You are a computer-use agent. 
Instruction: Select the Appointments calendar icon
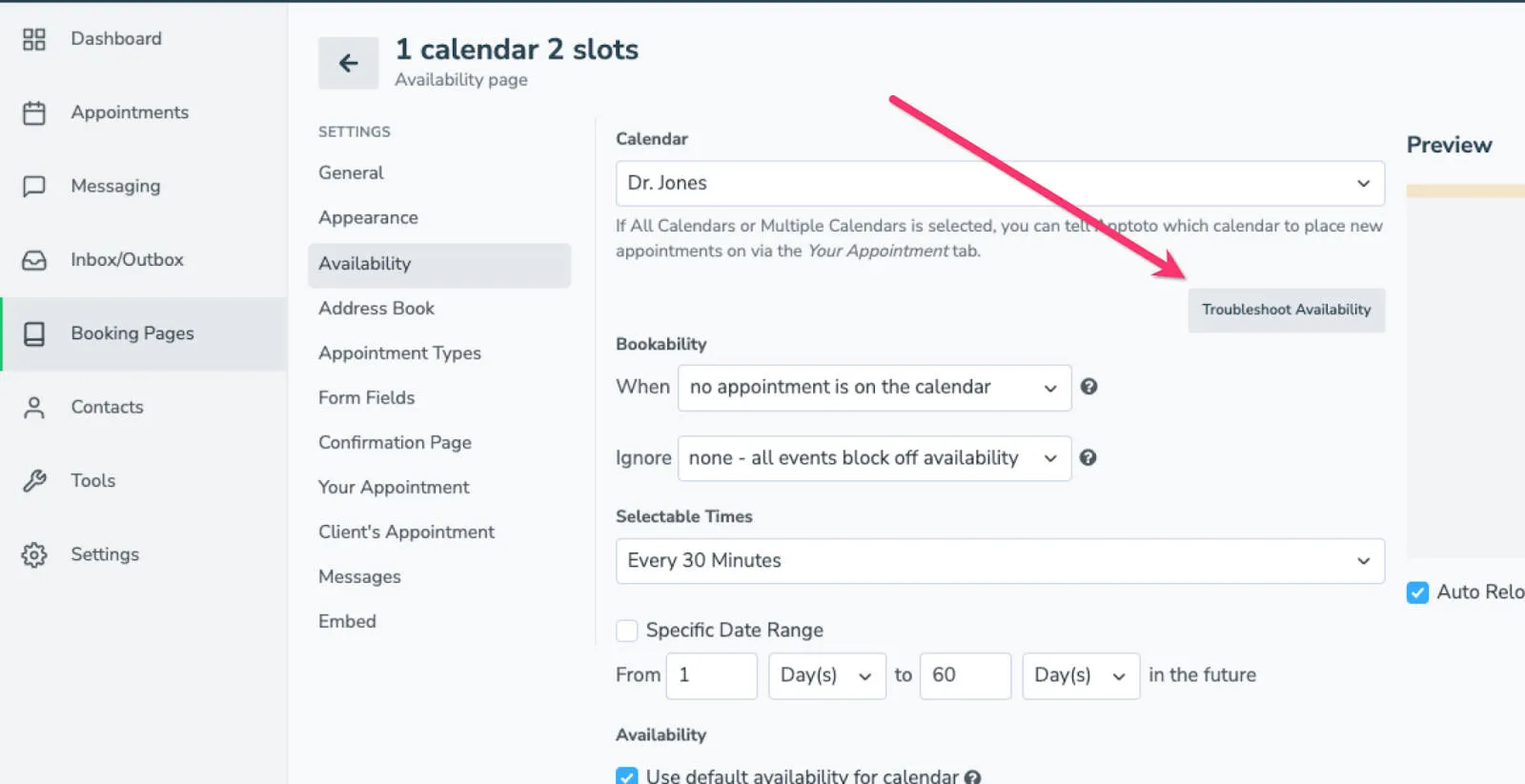point(34,112)
